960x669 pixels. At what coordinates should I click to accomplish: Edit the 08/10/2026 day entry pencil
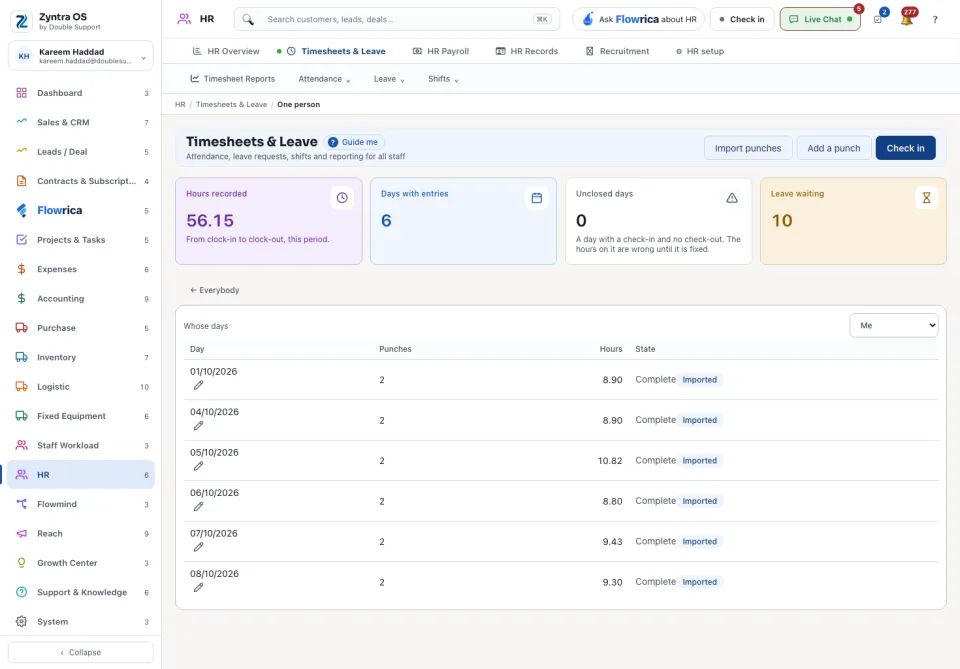click(x=198, y=588)
